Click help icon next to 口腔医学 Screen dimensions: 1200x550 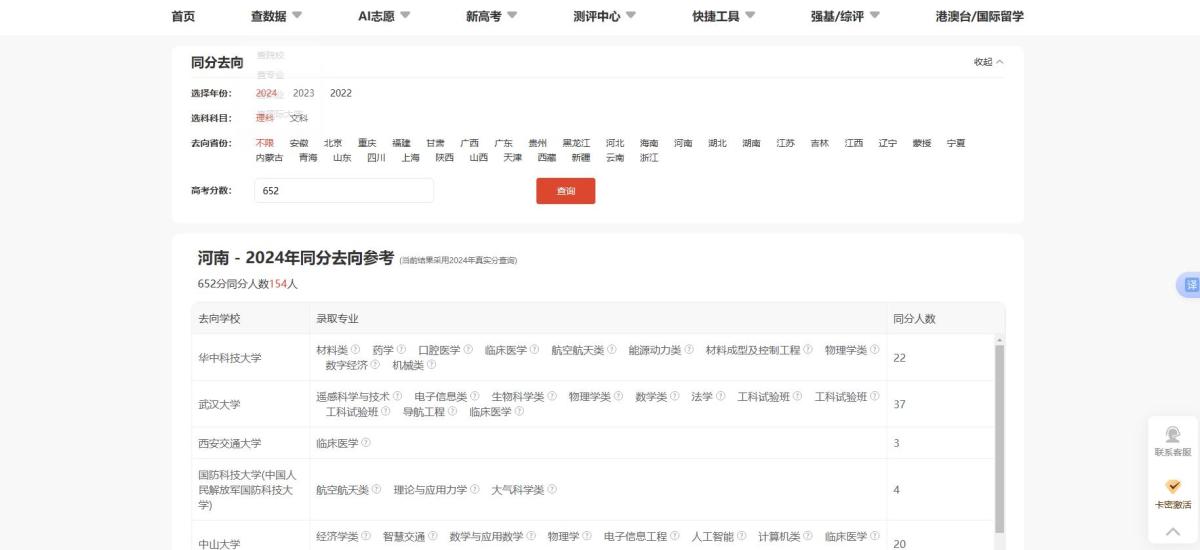pyautogui.click(x=468, y=350)
